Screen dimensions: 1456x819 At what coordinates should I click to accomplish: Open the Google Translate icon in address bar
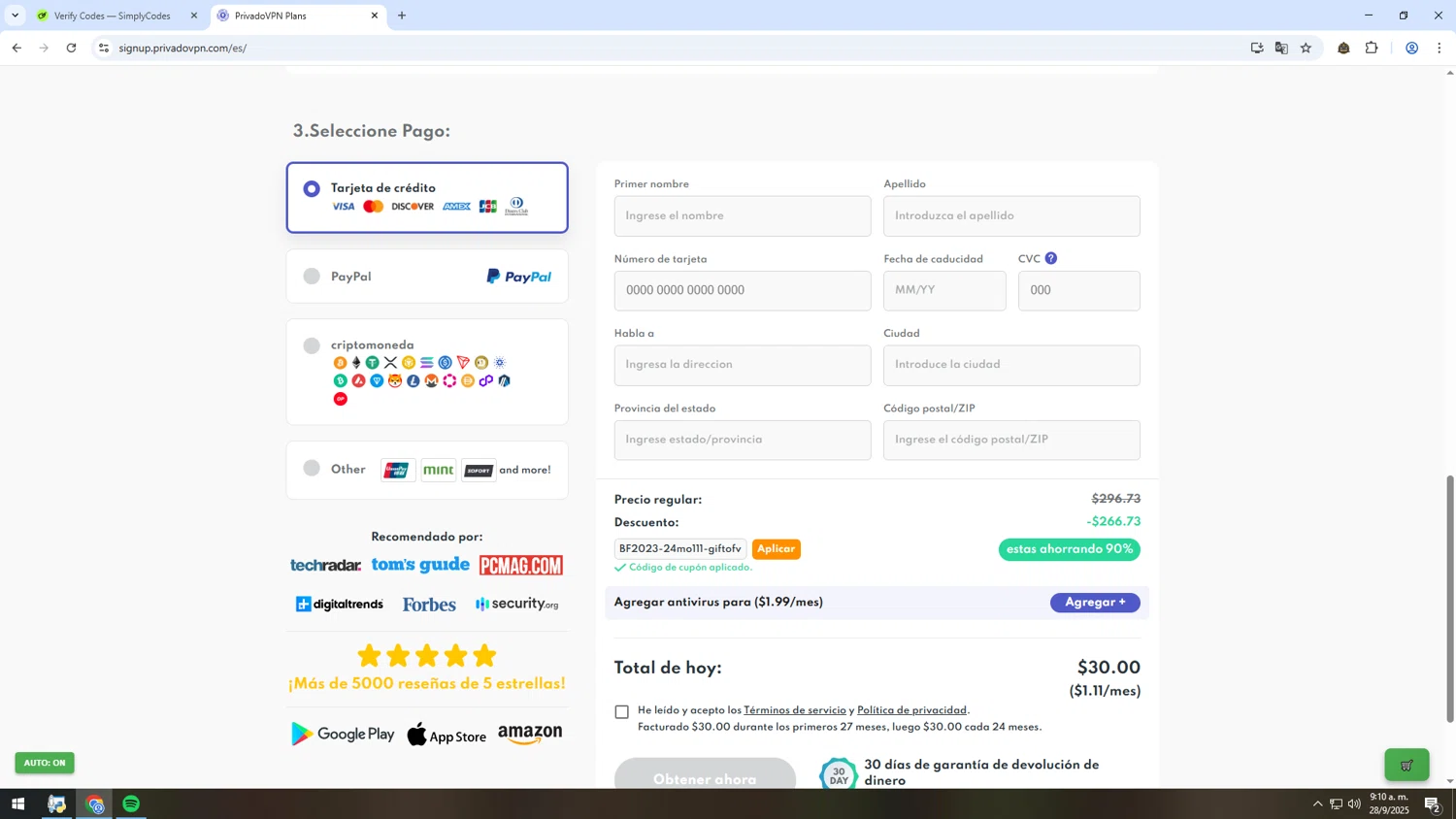tap(1281, 48)
